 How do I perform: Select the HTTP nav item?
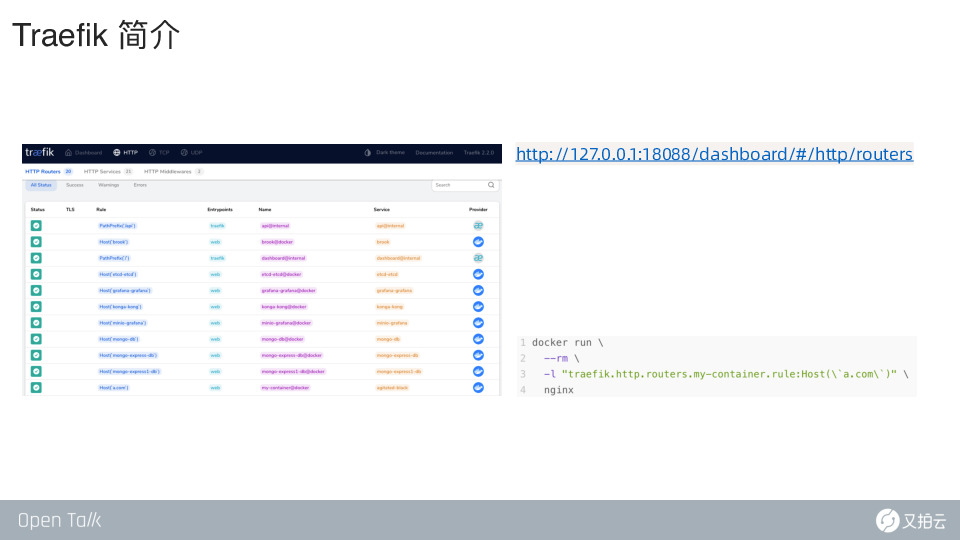126,152
